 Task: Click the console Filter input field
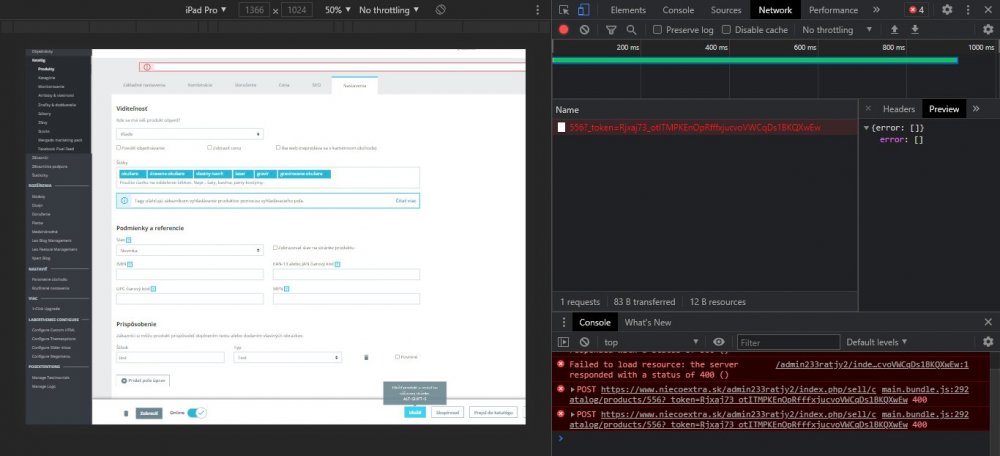788,342
